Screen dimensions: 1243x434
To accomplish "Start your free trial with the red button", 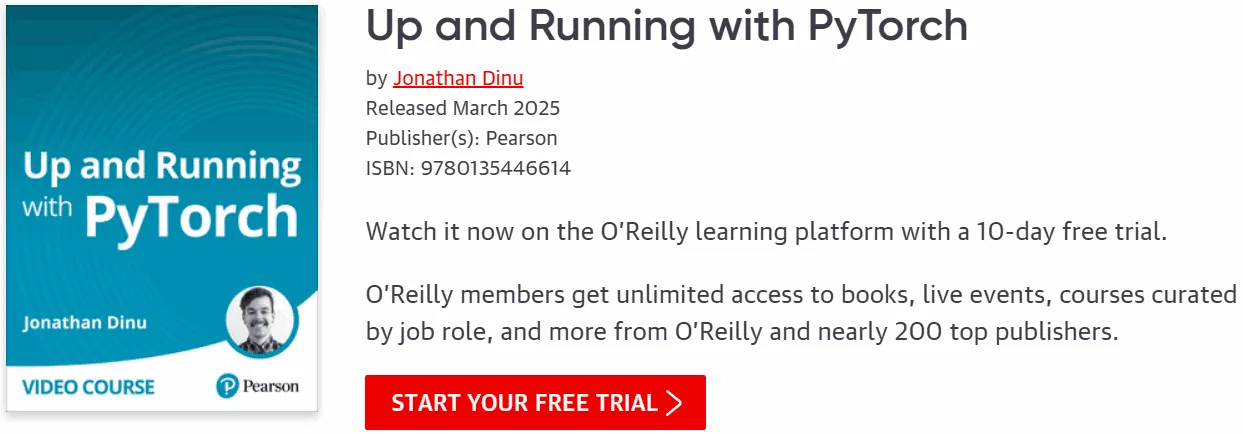I will [535, 402].
